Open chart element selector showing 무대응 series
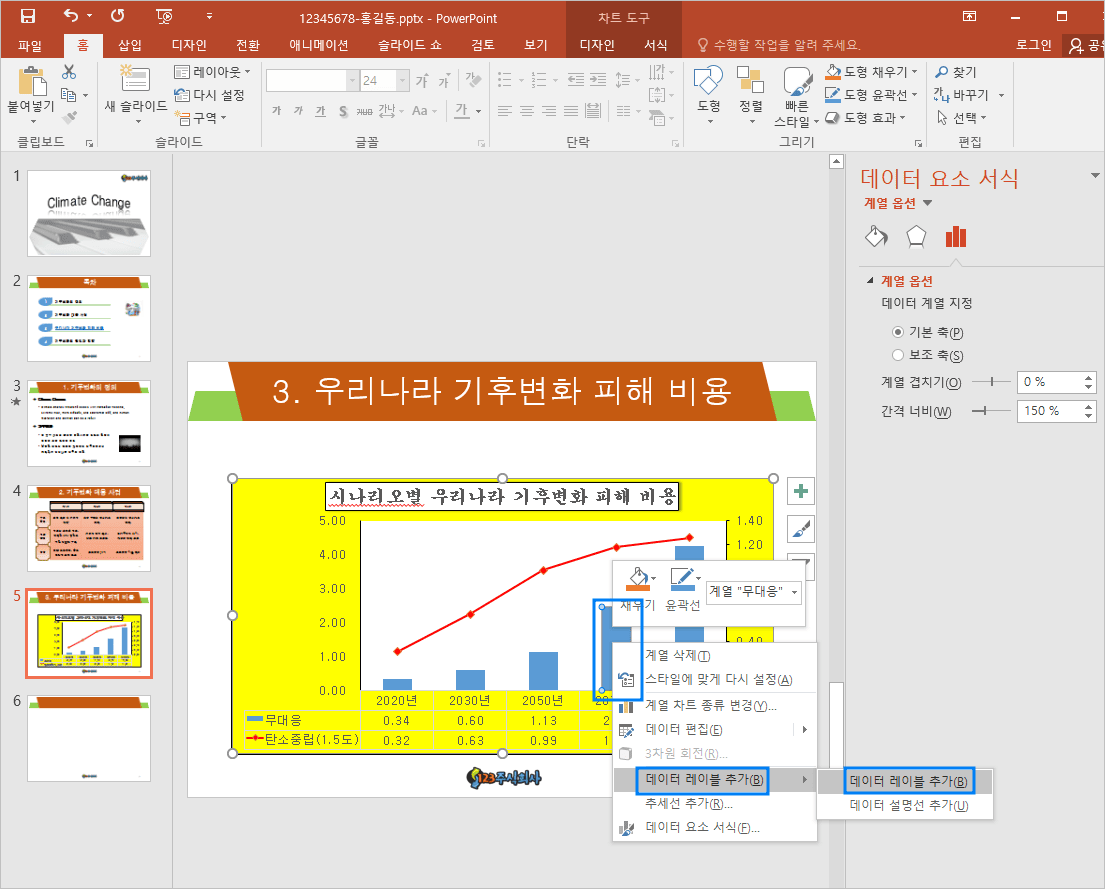1105x889 pixels. 753,591
